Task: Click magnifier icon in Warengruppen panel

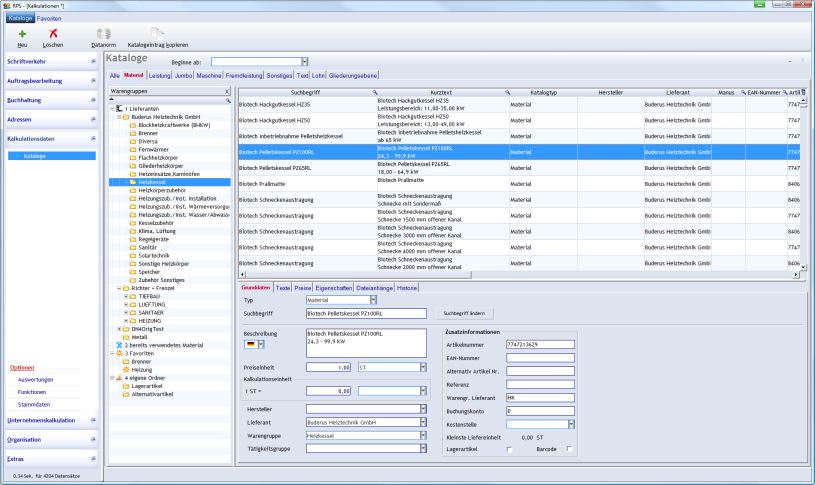Action: 228,100
